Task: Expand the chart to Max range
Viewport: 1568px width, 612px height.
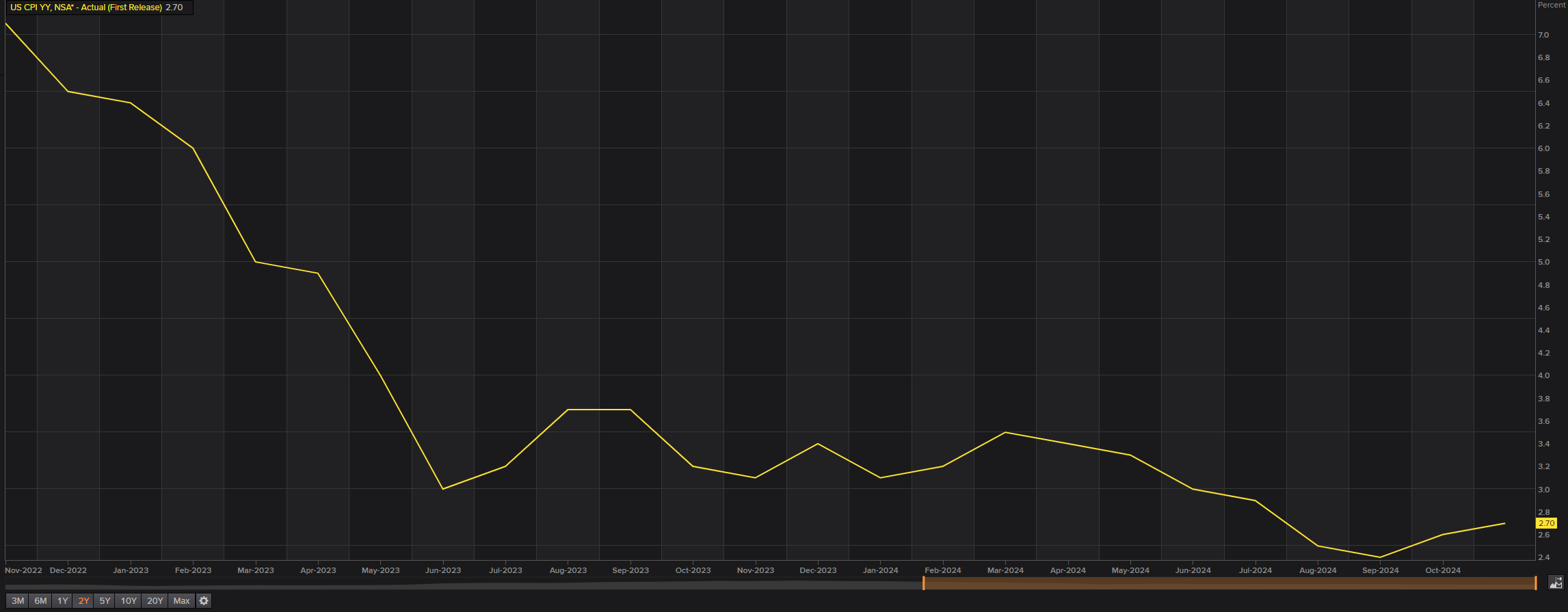Action: tap(181, 601)
